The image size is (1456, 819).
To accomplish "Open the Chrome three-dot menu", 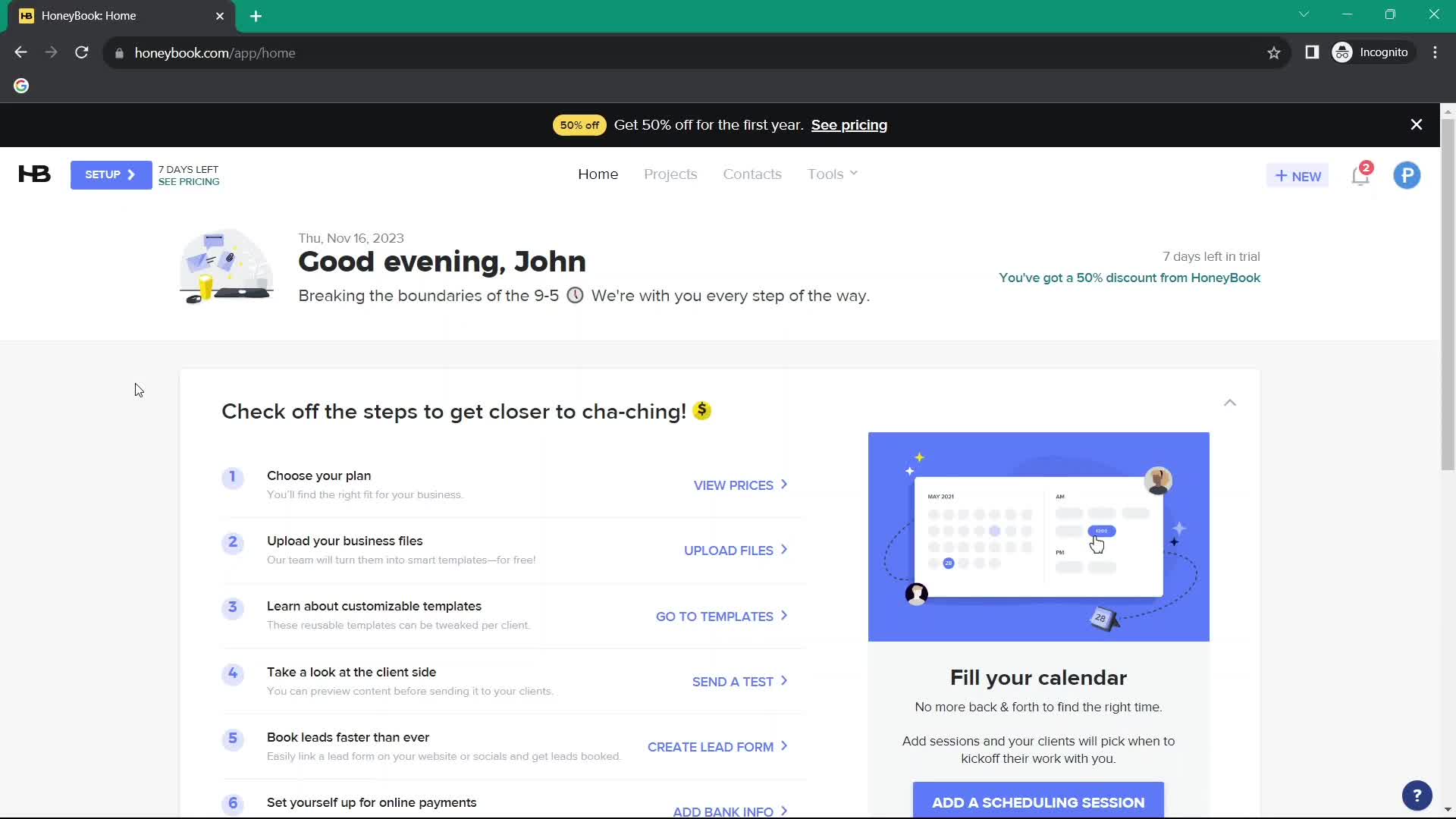I will click(x=1435, y=52).
